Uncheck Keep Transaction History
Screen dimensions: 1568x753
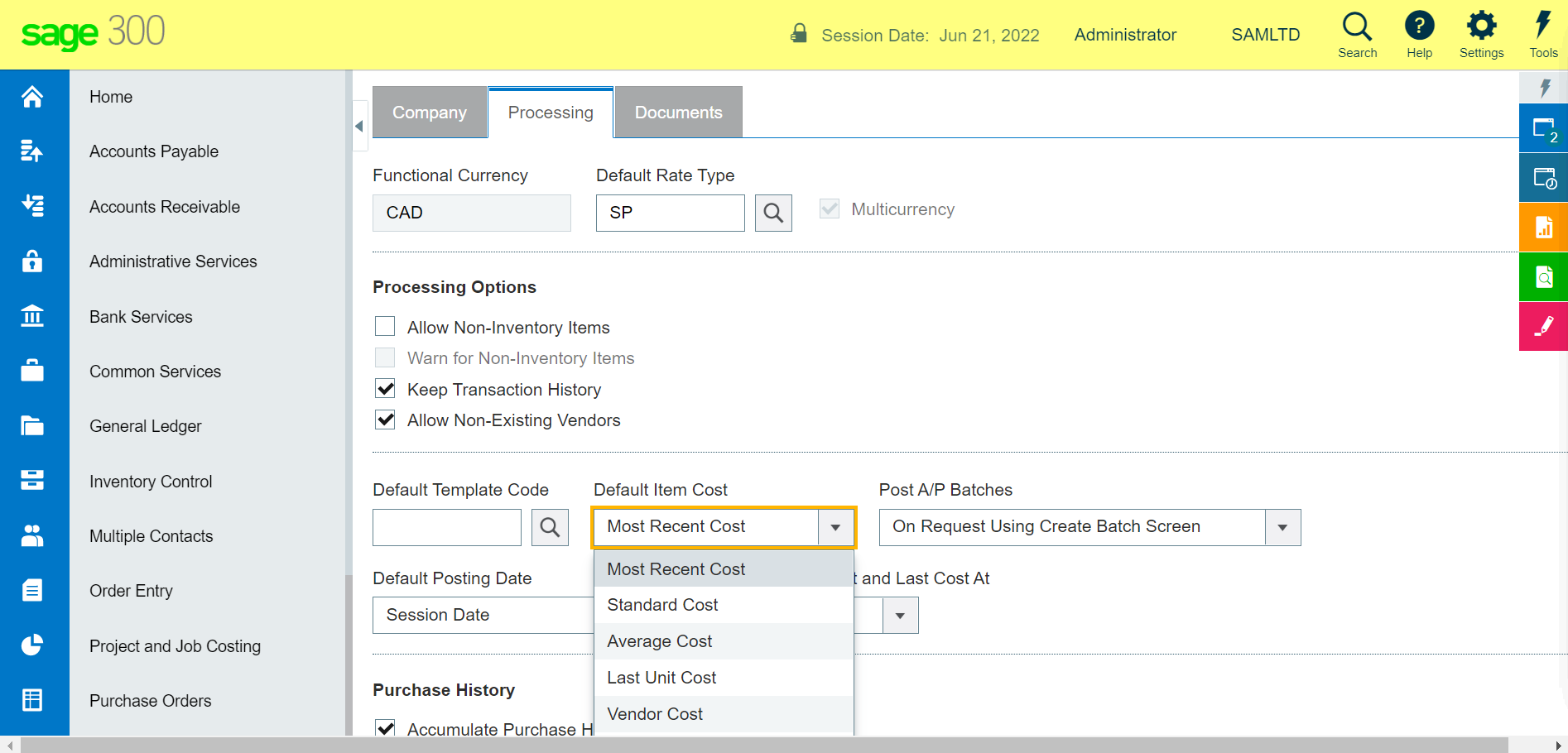tap(385, 389)
